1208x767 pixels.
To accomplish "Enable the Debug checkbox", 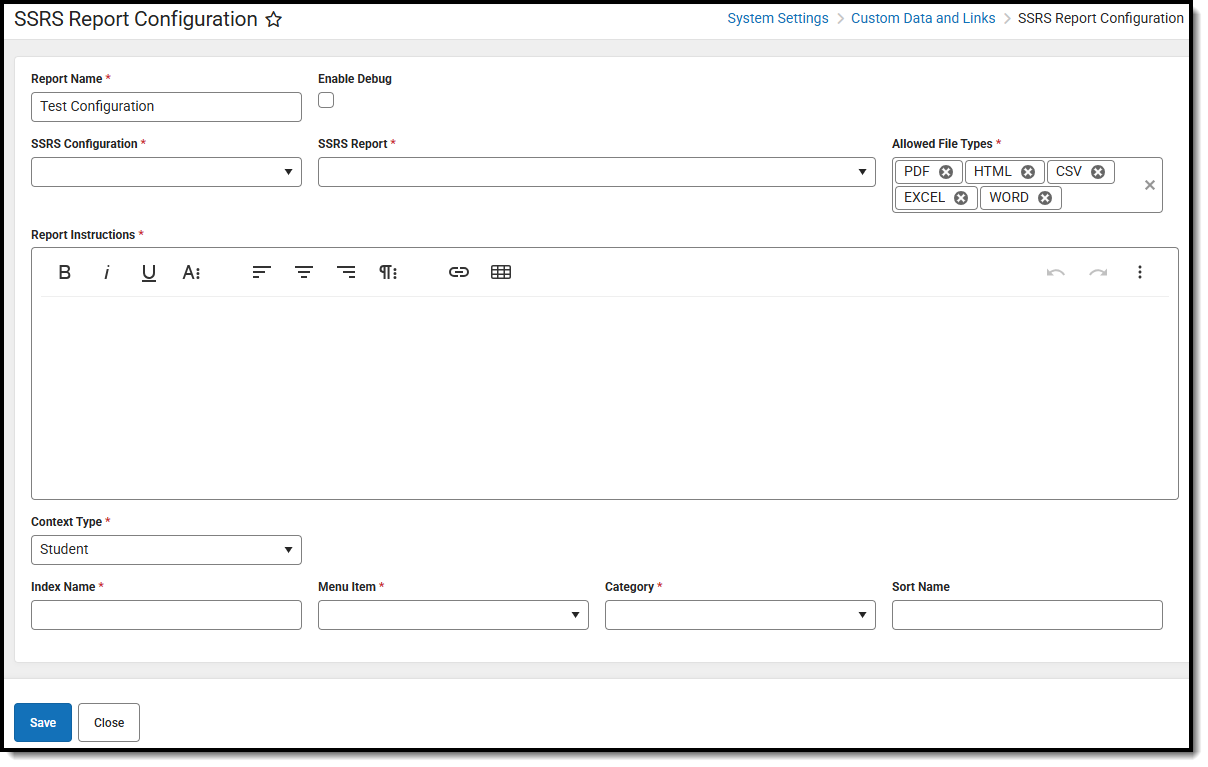I will coord(325,100).
